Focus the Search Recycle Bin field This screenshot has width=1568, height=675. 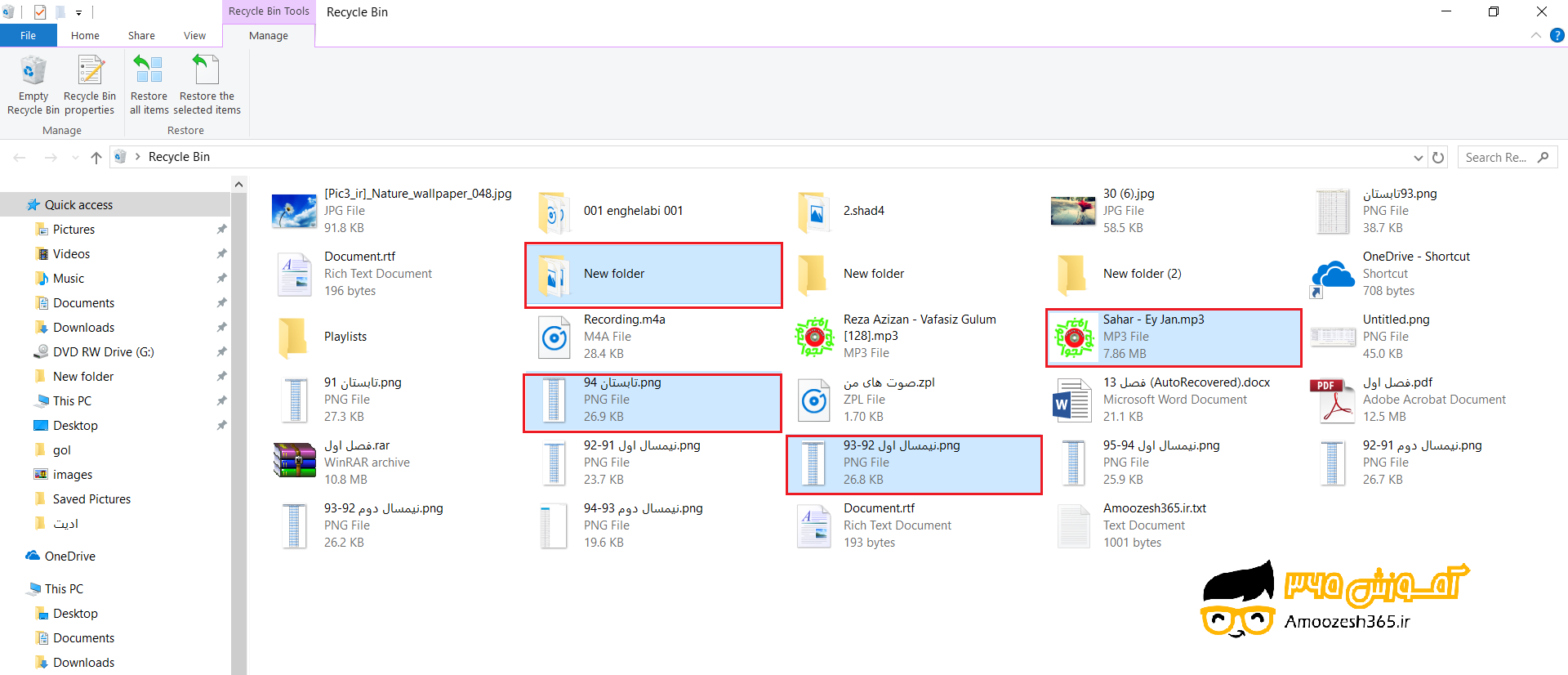[1508, 157]
